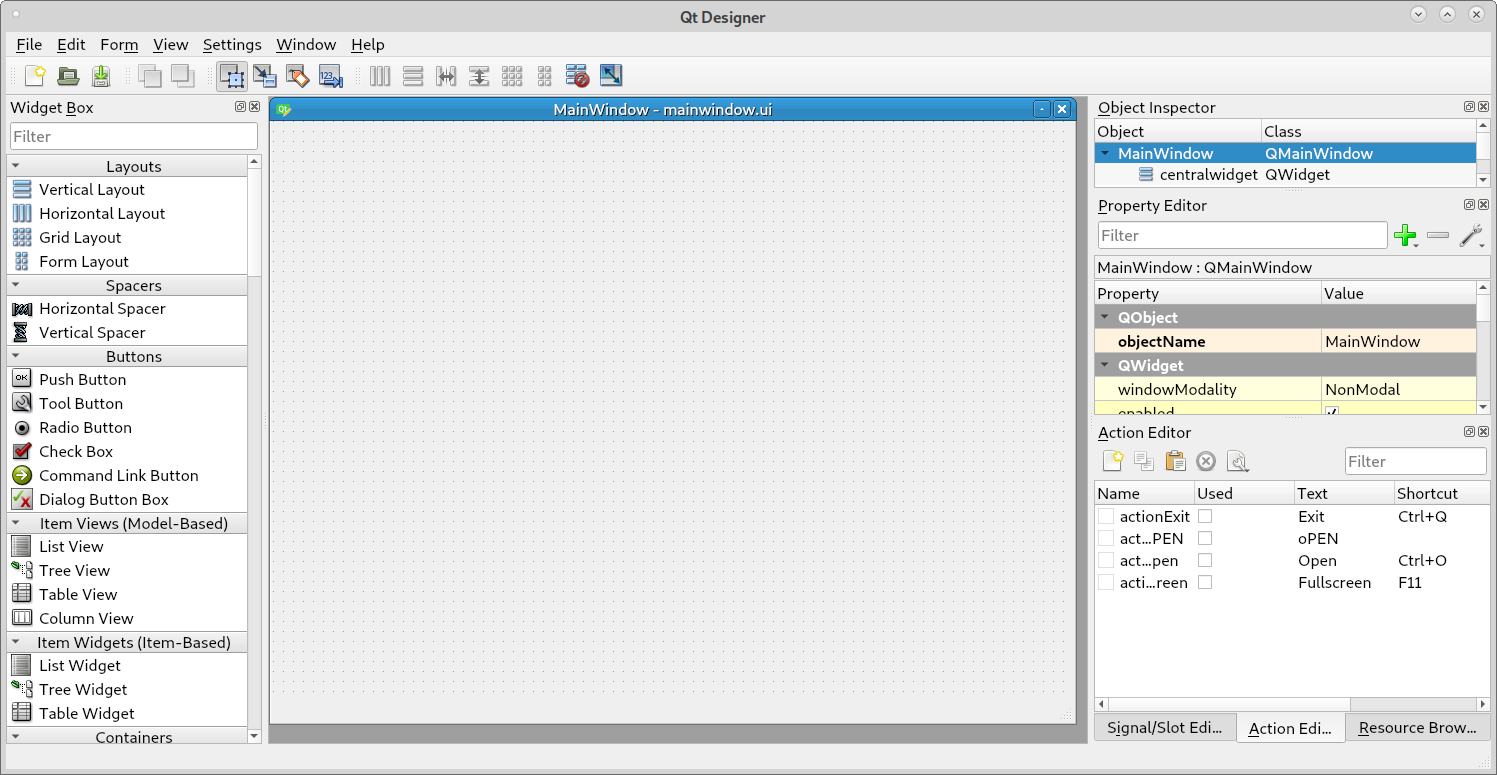Image resolution: width=1497 pixels, height=775 pixels.
Task: Click the delete action icon
Action: (x=1206, y=461)
